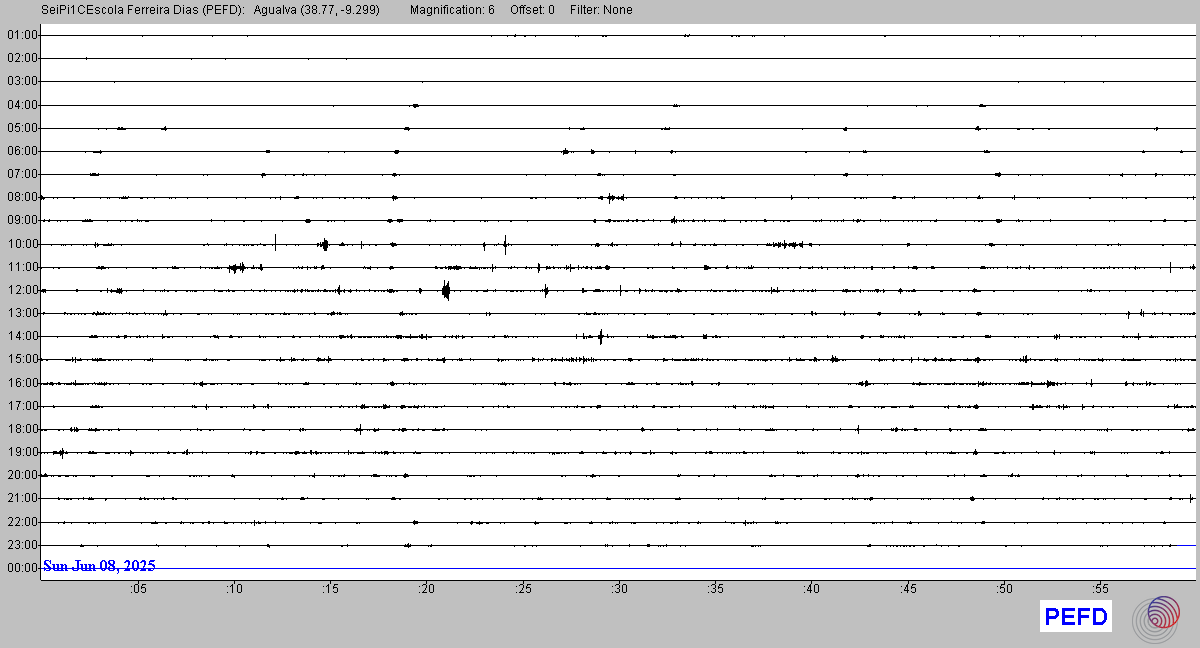Select the 07:00 hour label
Screen dimensions: 1200x648
point(22,174)
